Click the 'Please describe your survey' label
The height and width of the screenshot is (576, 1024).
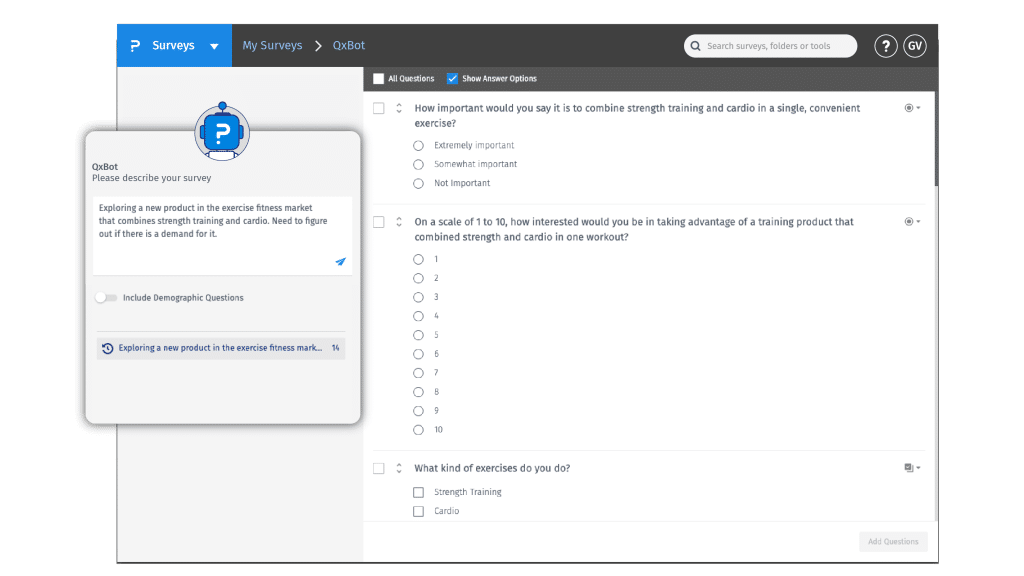click(x=152, y=178)
